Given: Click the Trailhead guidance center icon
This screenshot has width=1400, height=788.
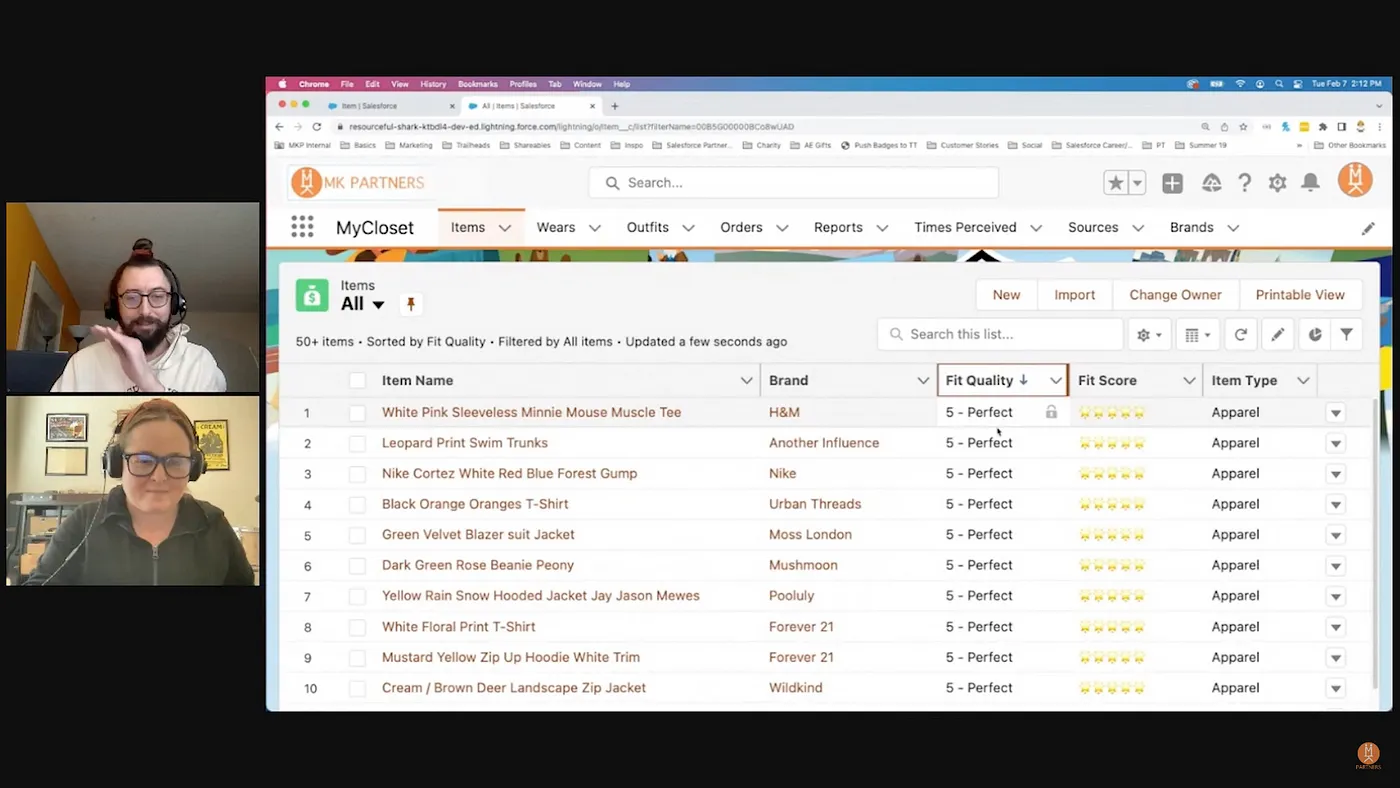Looking at the screenshot, I should [x=1211, y=183].
